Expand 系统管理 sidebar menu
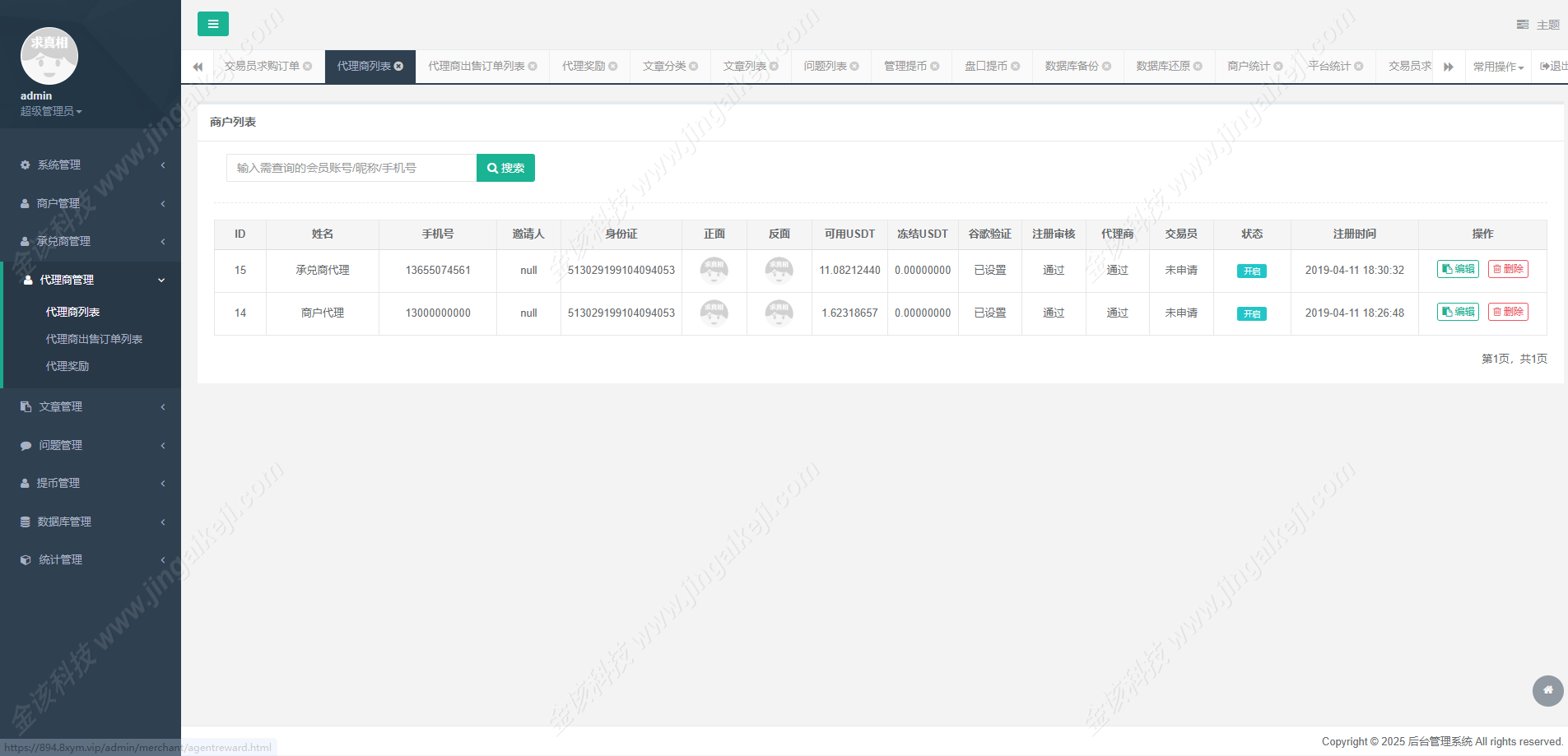1568x756 pixels. click(91, 165)
